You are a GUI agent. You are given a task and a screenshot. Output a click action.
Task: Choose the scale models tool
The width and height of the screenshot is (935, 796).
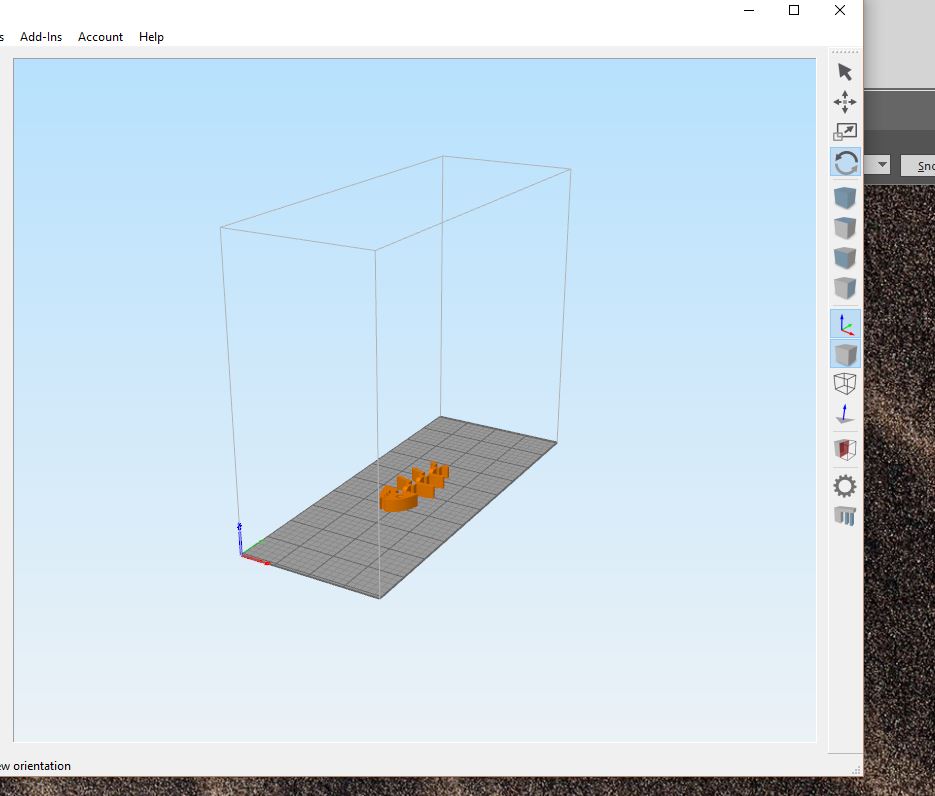pyautogui.click(x=845, y=131)
